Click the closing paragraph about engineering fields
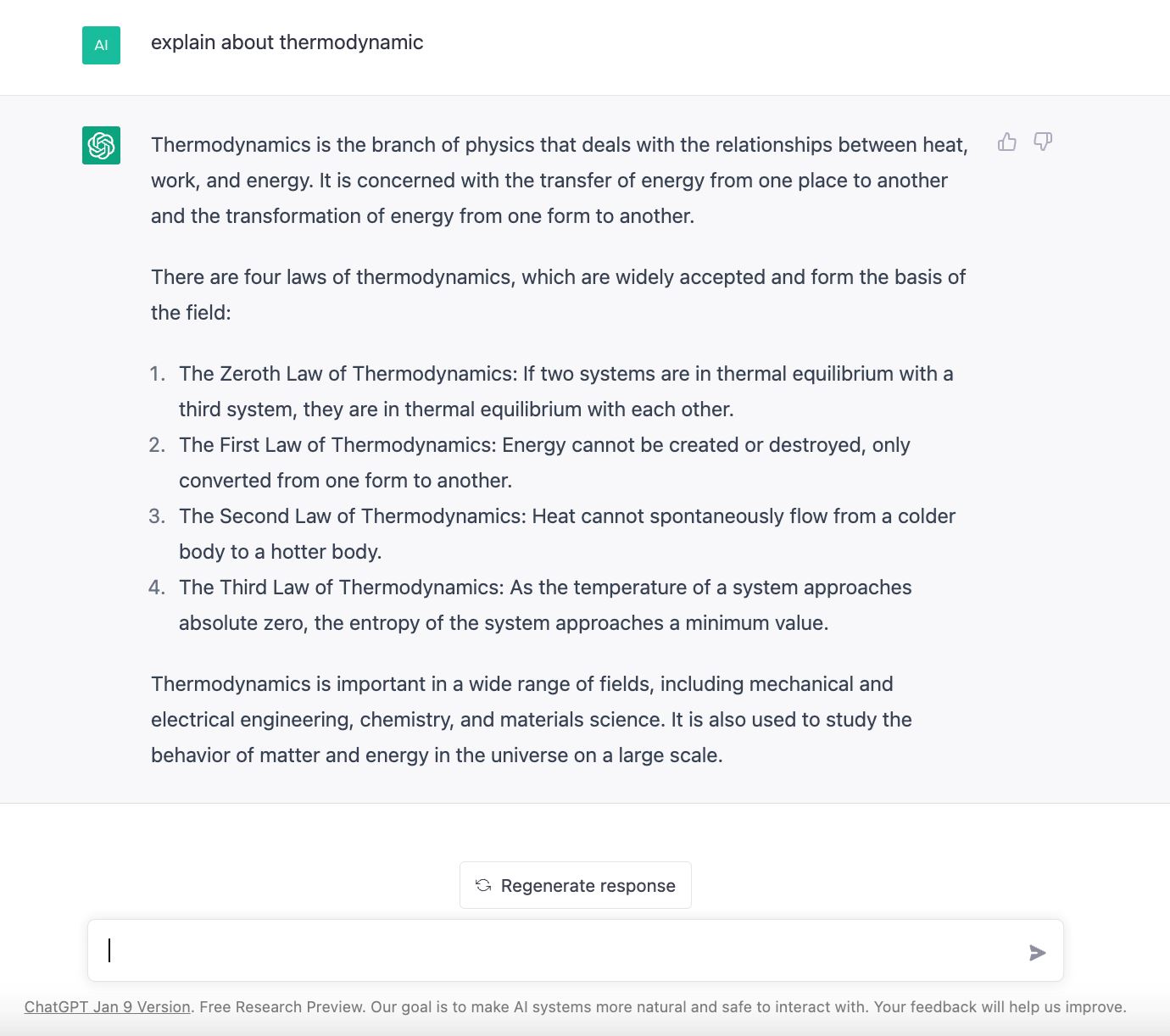The height and width of the screenshot is (1036, 1170). 531,719
